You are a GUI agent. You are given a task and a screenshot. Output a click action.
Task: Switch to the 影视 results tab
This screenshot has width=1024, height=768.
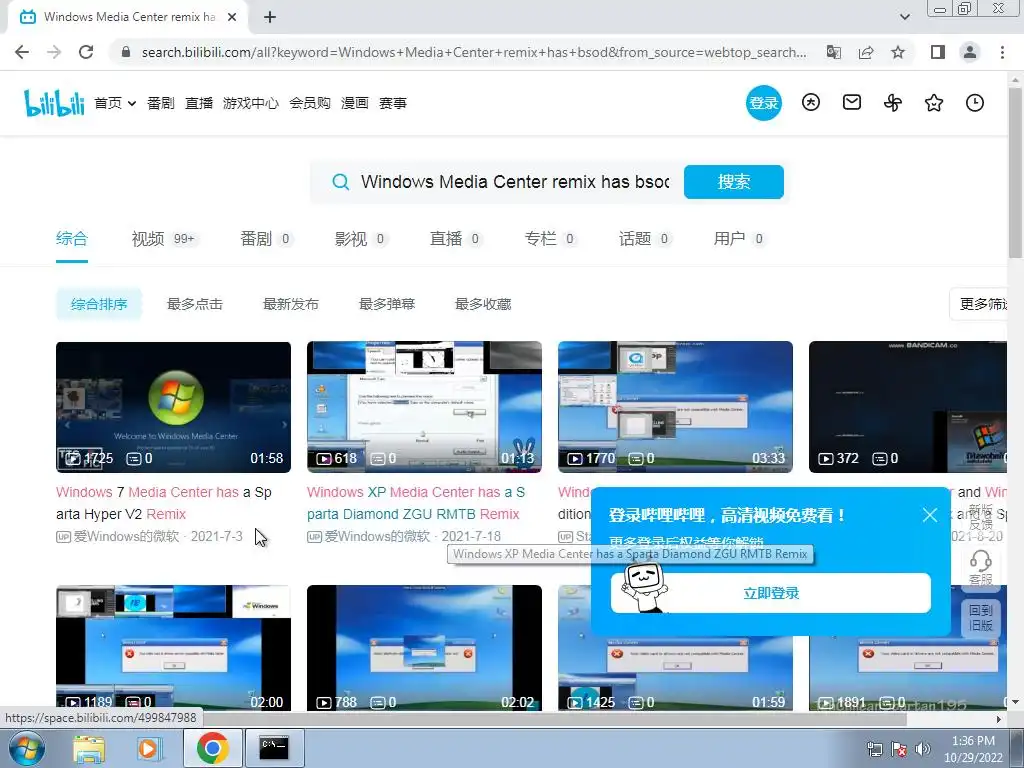[360, 239]
